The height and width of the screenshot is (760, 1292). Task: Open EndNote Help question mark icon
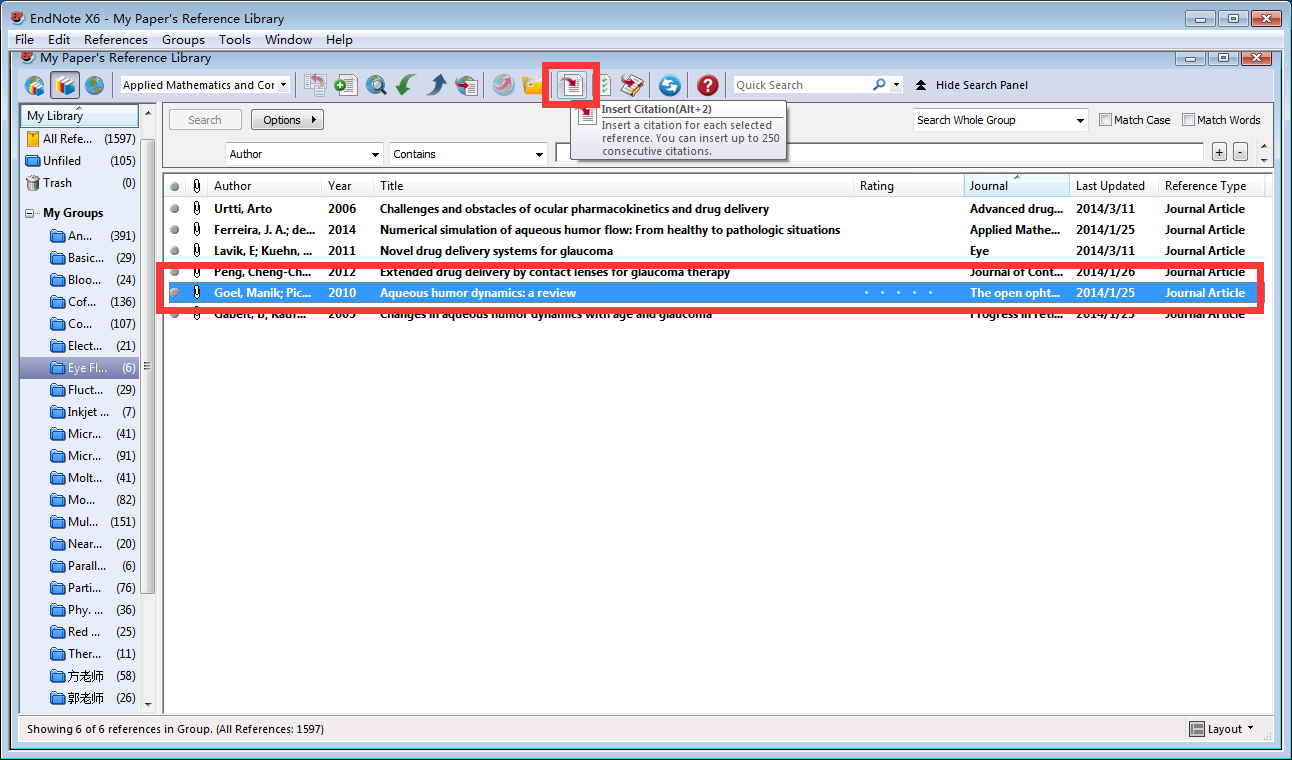pyautogui.click(x=708, y=85)
